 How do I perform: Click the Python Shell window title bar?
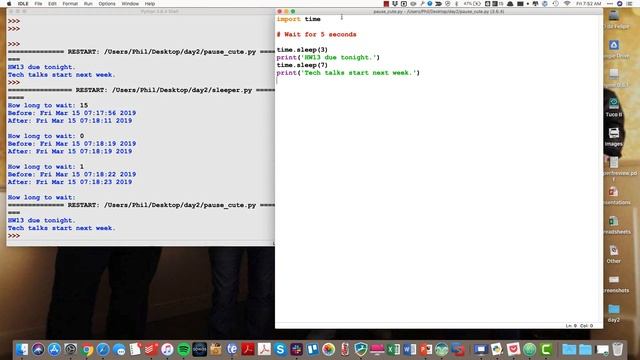point(140,11)
